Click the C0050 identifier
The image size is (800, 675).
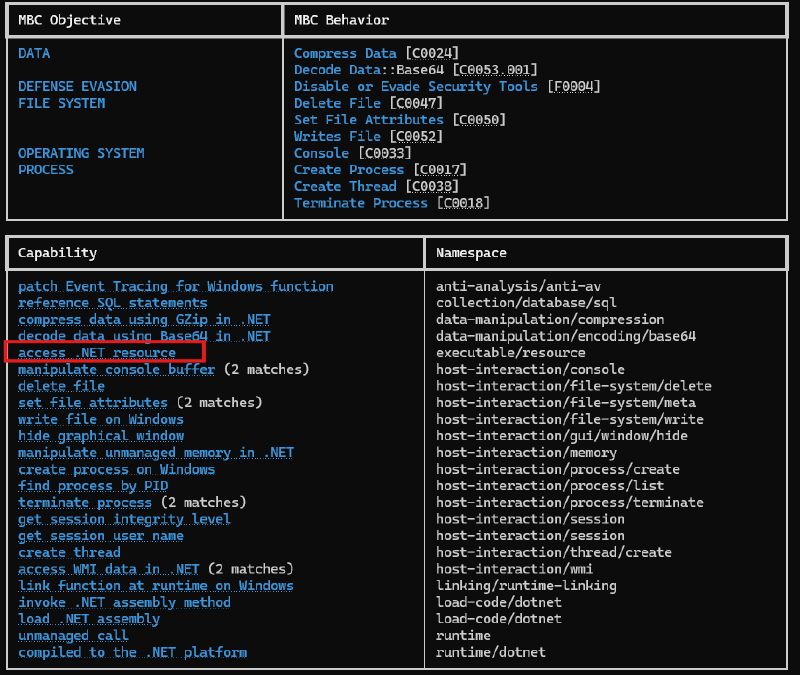coord(479,120)
